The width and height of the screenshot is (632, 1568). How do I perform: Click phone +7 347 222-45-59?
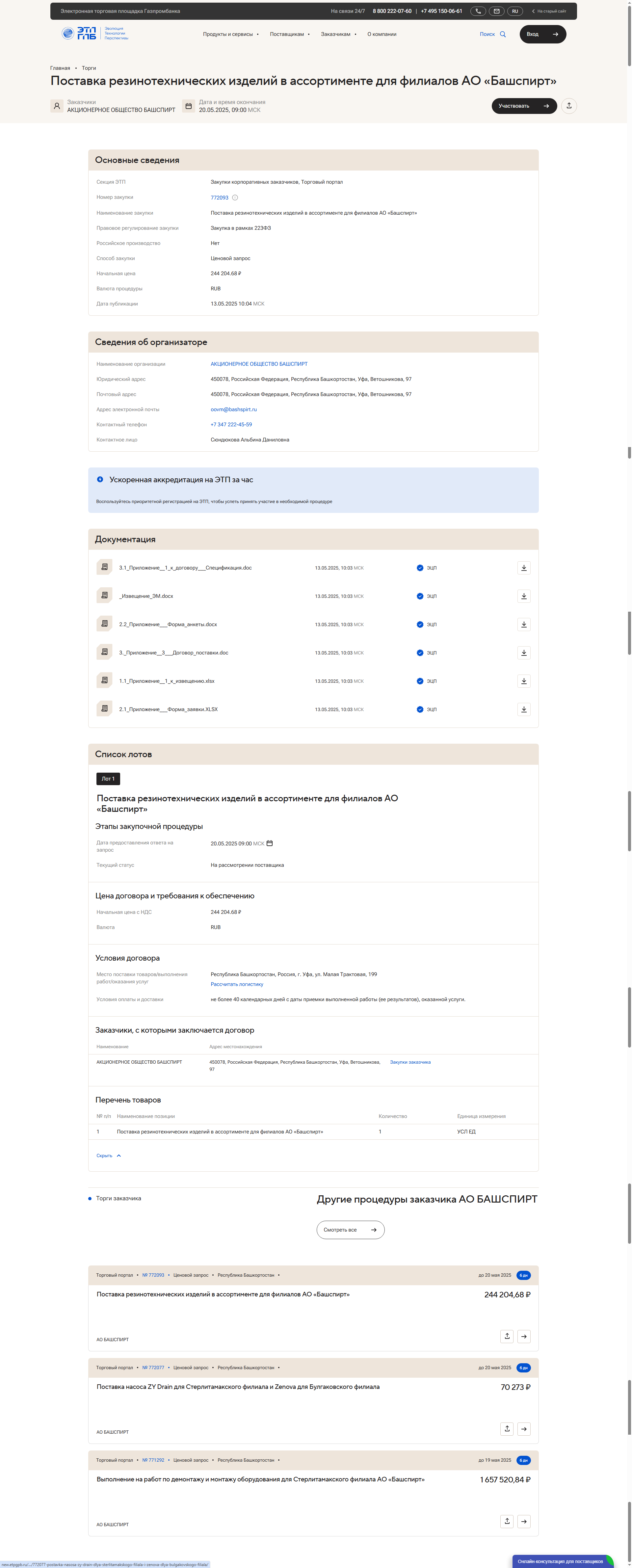click(231, 425)
